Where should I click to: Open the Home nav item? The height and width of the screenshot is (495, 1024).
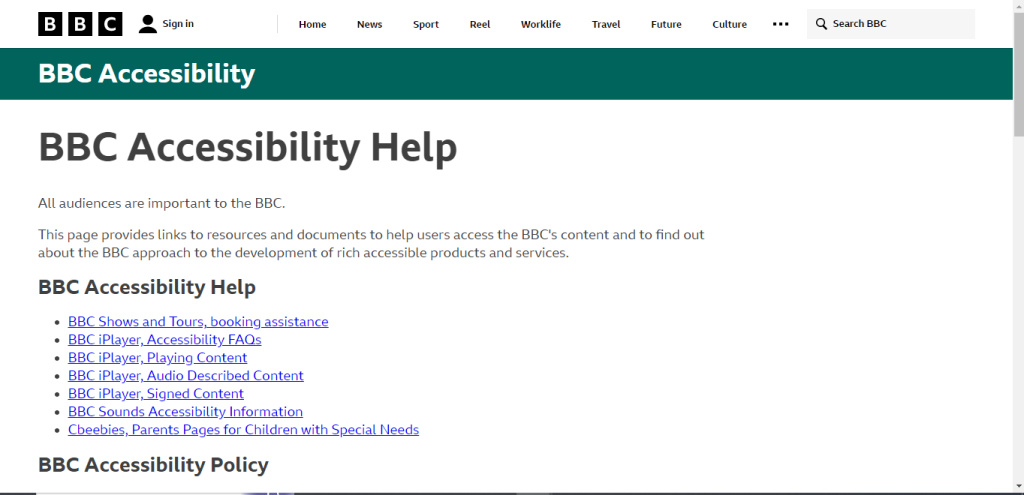(312, 24)
